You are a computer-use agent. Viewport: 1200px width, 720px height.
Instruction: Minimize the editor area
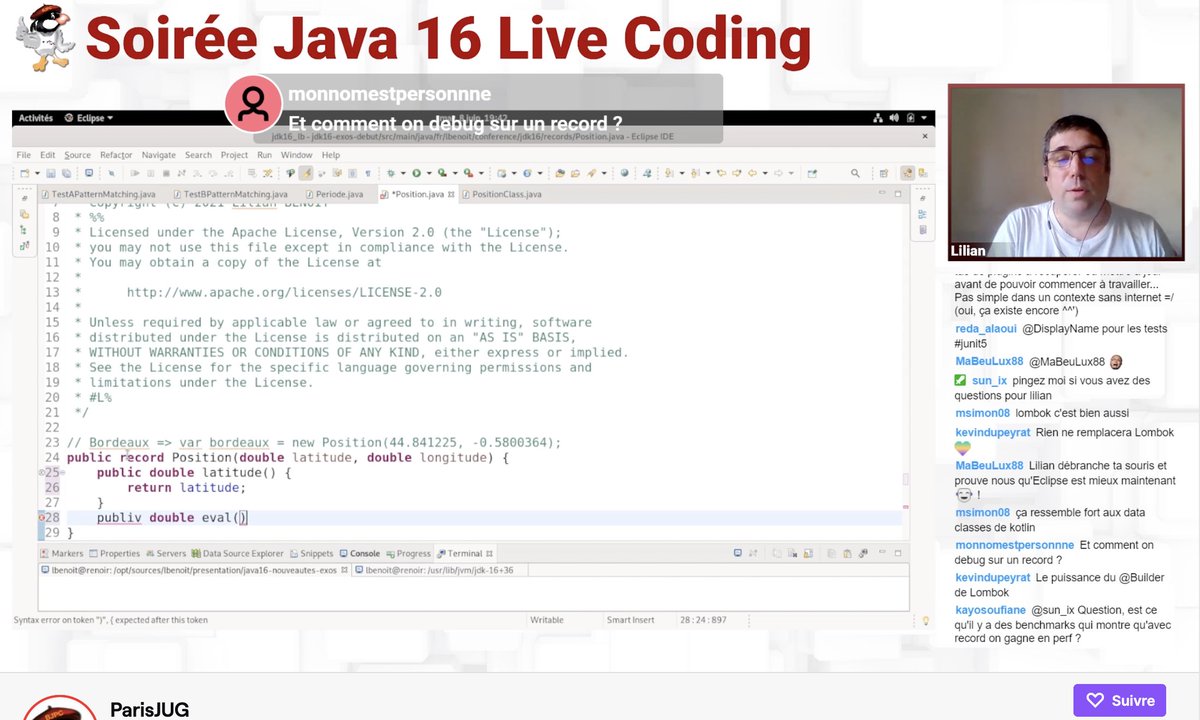pyautogui.click(x=881, y=192)
